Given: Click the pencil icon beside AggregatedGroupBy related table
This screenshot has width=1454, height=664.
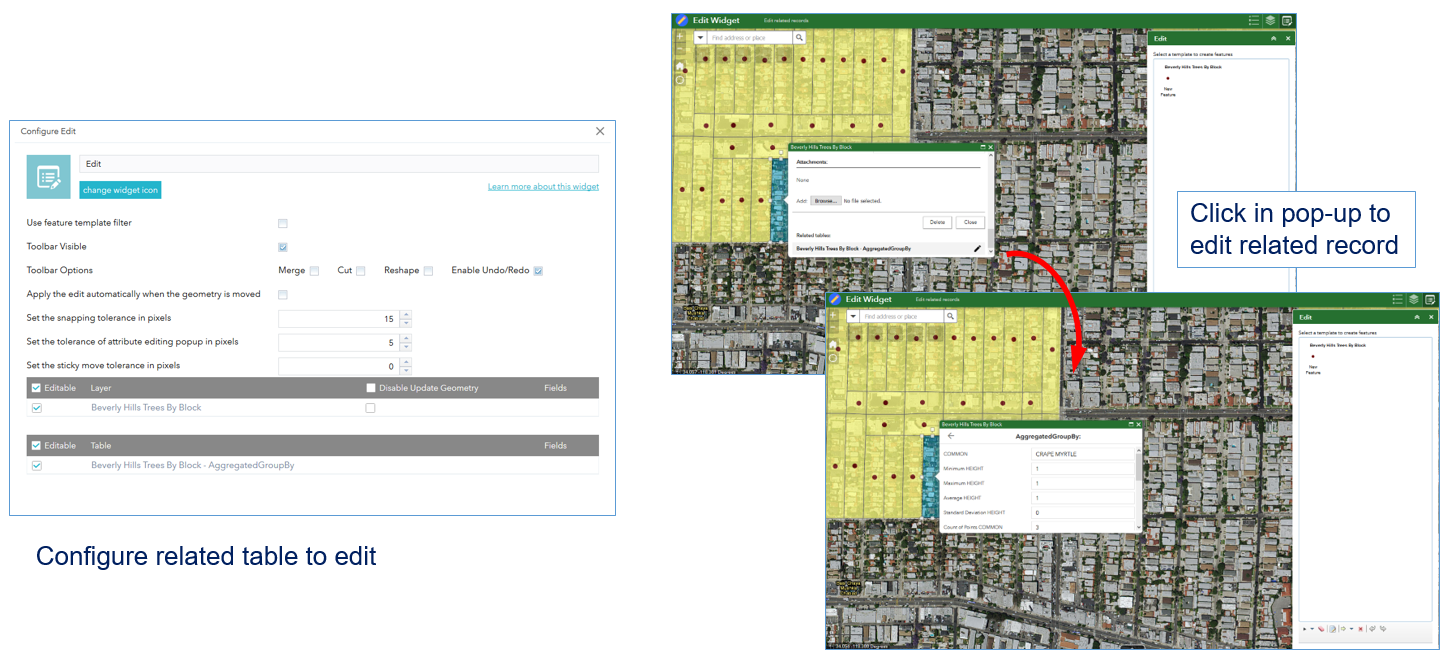Looking at the screenshot, I should click(977, 248).
